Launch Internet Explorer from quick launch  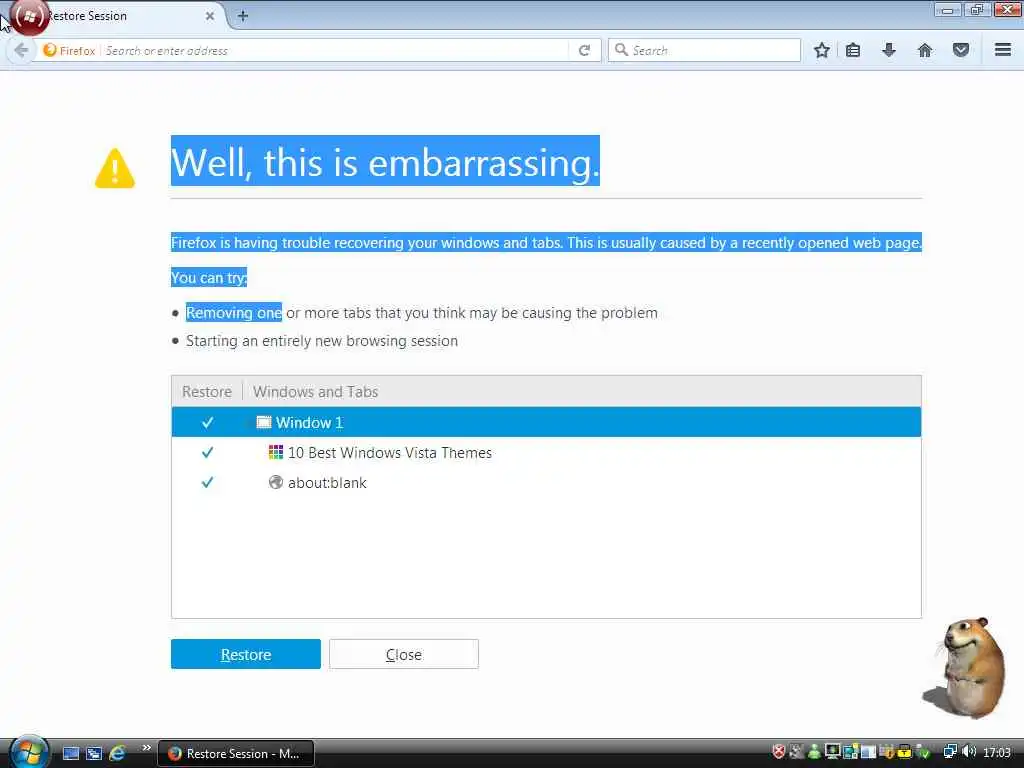[118, 754]
